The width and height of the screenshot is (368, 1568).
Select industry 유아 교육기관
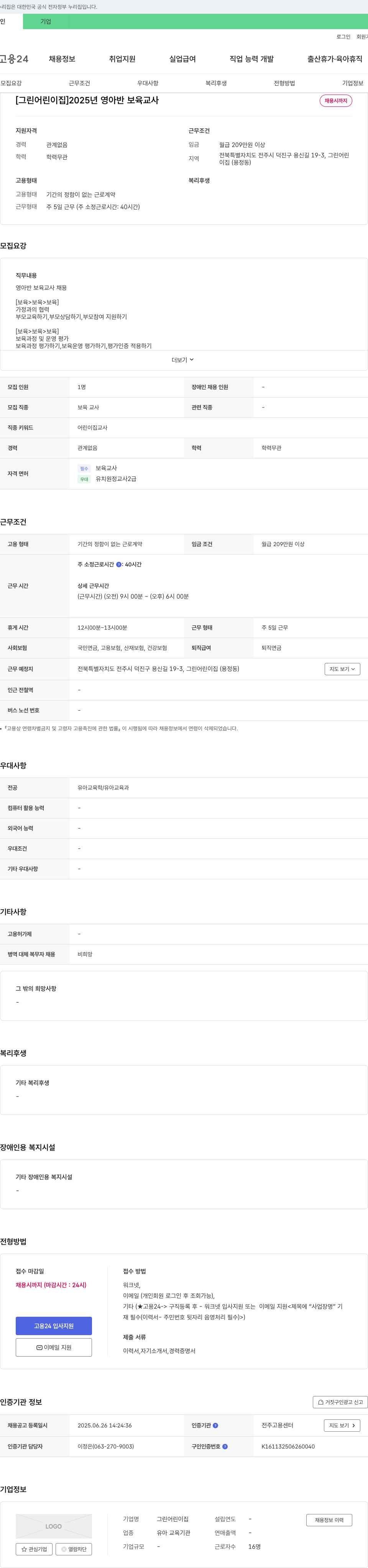coord(173,1533)
